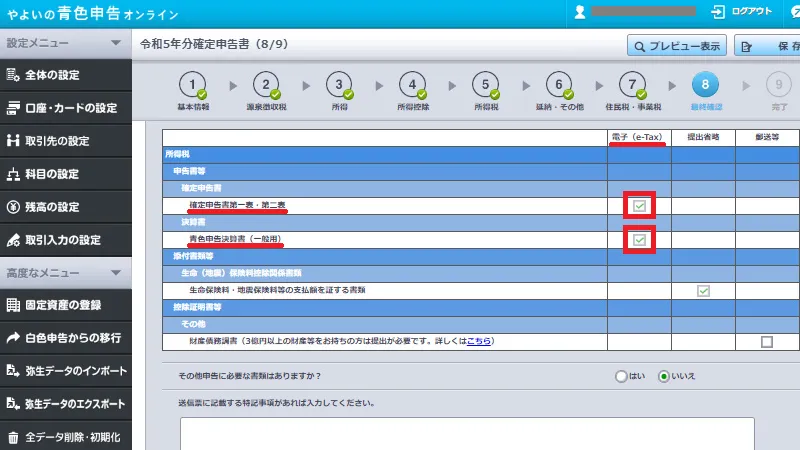The image size is (800, 450).
Task: Click the save document icon beside 保存
Action: coord(746,47)
